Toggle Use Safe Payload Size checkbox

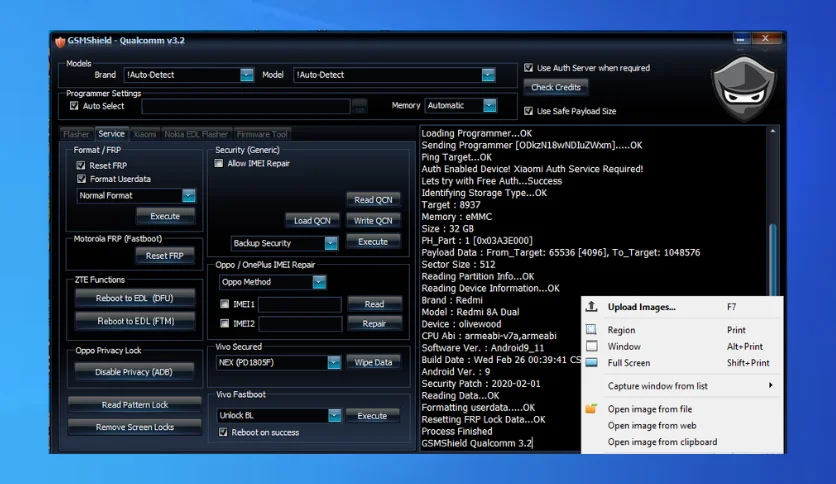tap(528, 111)
